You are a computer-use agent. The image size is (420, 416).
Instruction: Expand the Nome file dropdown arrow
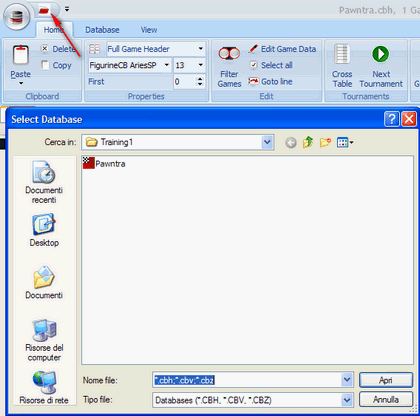coord(347,380)
